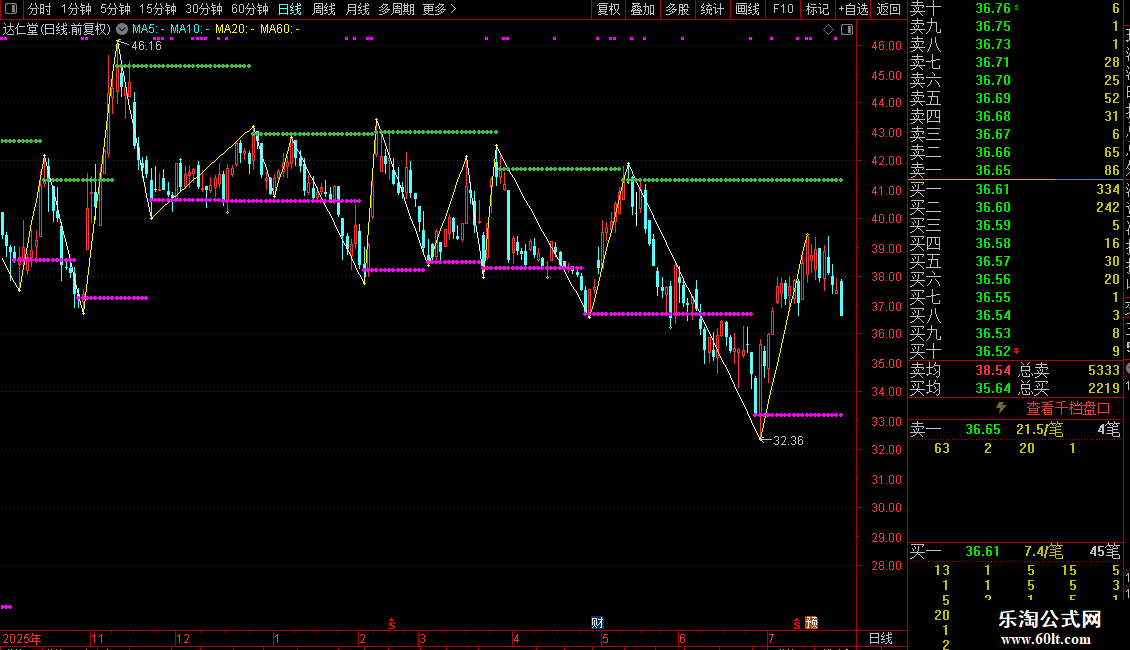Open 多股 multi-stock view
Screen dimensions: 1130x650
(x=677, y=9)
